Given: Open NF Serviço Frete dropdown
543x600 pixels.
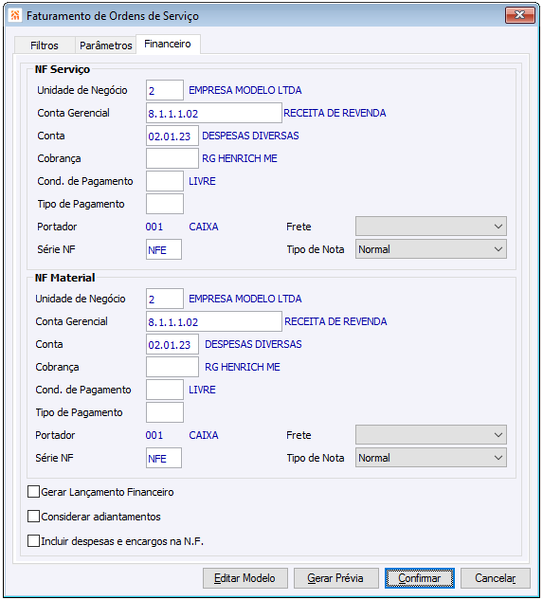Looking at the screenshot, I should pos(431,226).
